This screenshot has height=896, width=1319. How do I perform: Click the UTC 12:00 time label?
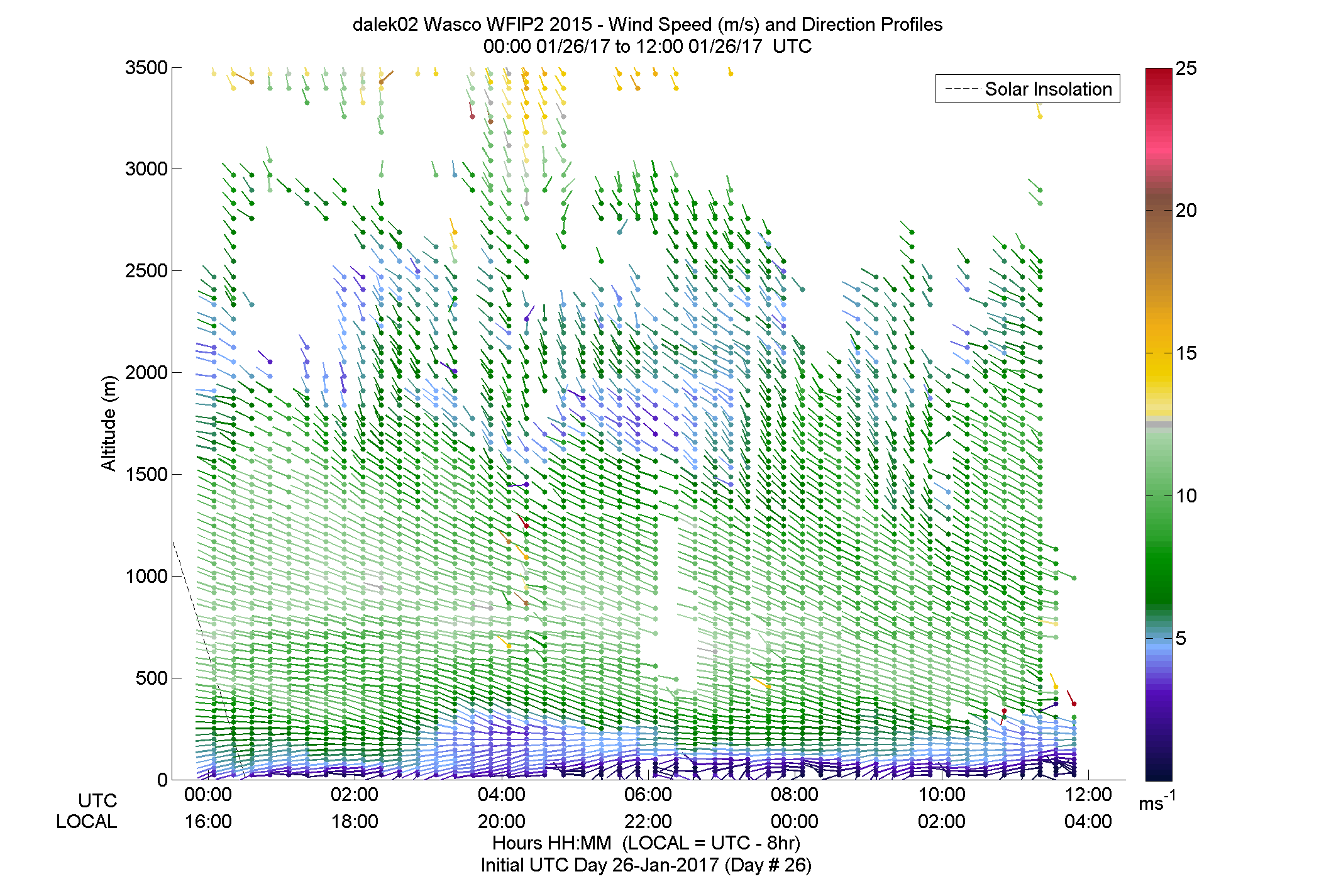(1088, 795)
